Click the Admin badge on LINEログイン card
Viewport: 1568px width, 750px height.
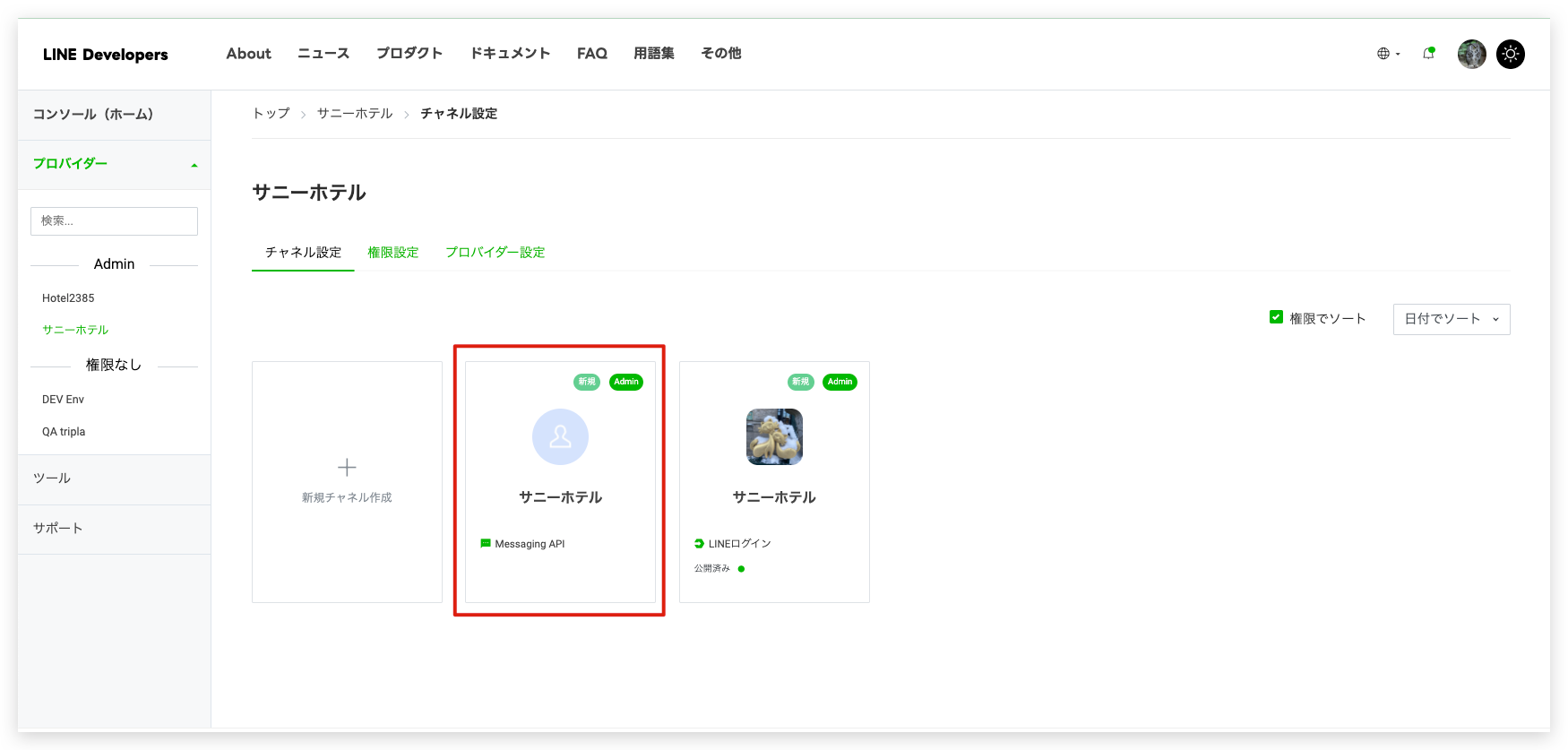tap(840, 382)
